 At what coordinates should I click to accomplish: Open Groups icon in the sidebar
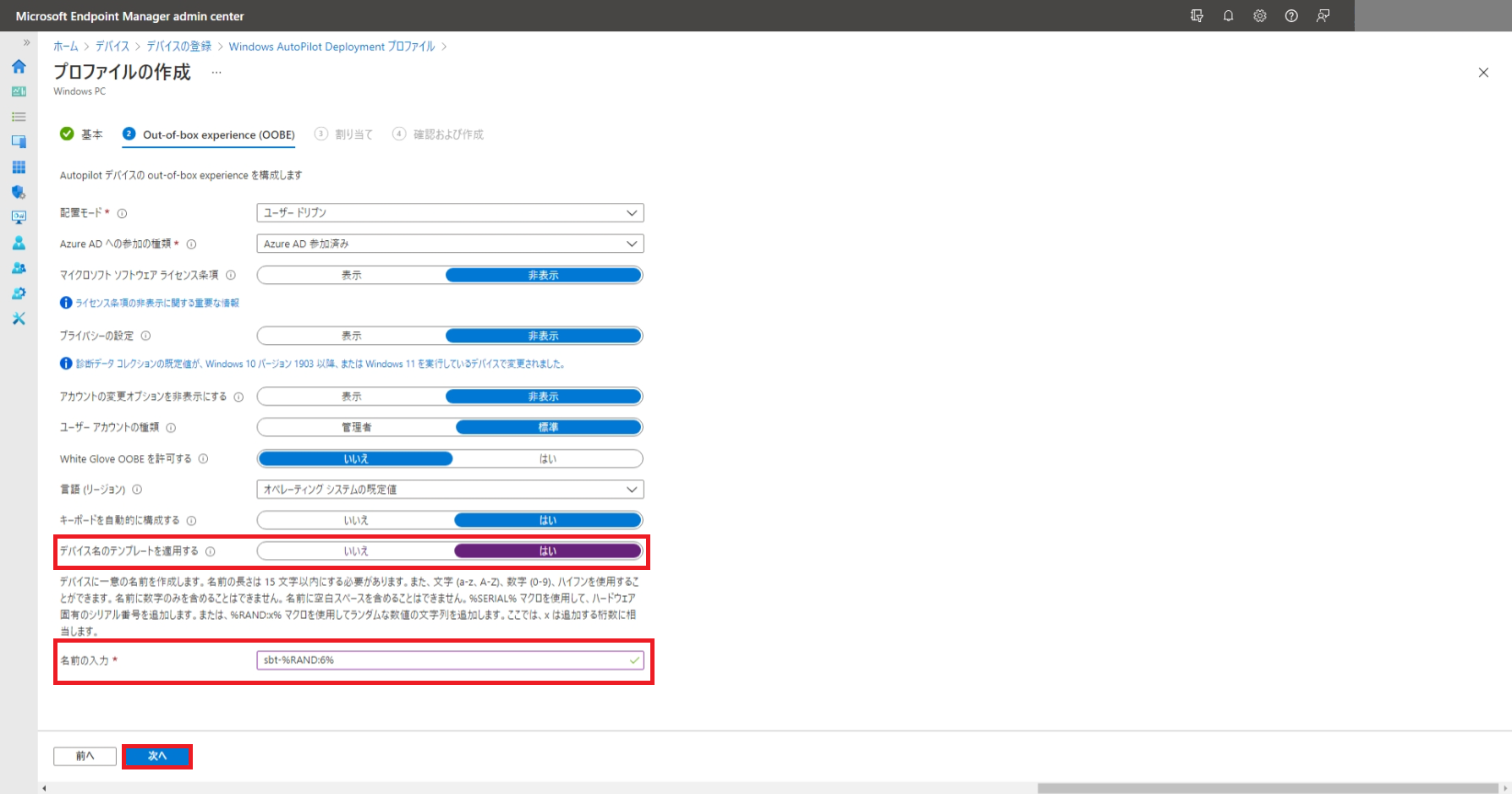click(19, 268)
